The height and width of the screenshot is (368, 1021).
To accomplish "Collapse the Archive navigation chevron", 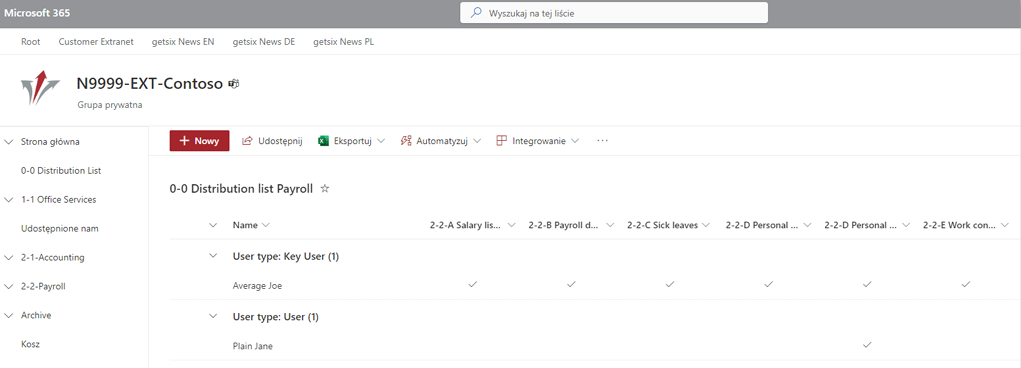I will pyautogui.click(x=8, y=315).
